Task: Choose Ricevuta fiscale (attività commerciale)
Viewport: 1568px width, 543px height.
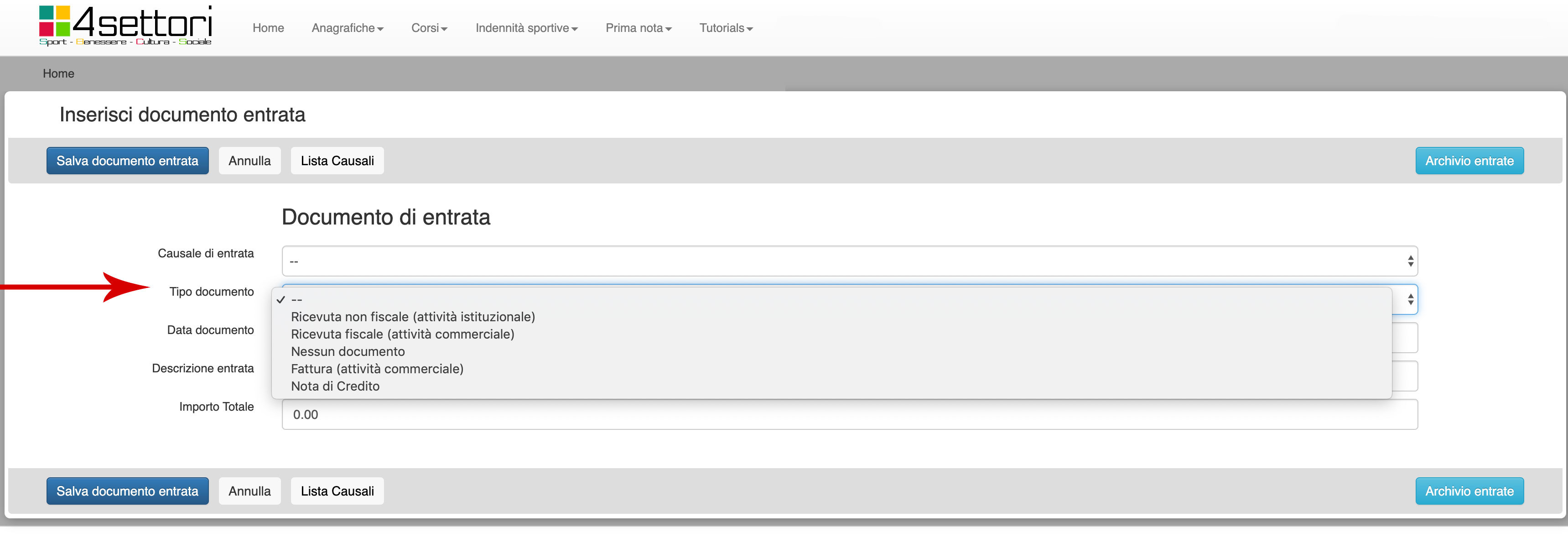Action: (402, 334)
